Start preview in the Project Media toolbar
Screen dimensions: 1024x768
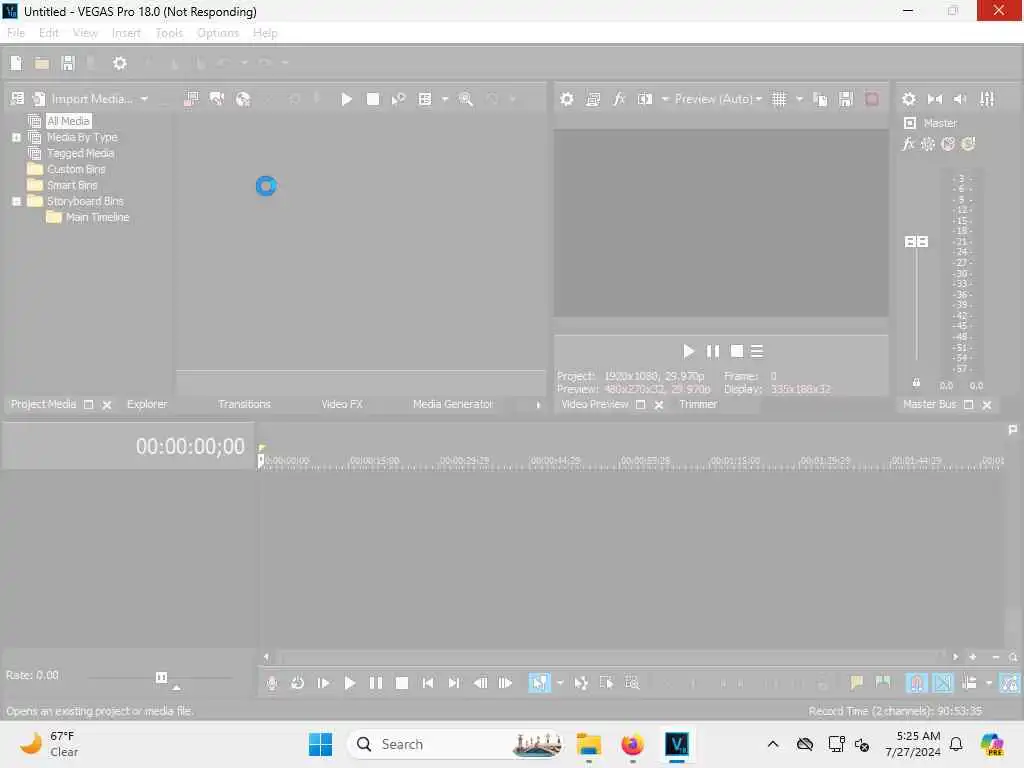point(347,99)
